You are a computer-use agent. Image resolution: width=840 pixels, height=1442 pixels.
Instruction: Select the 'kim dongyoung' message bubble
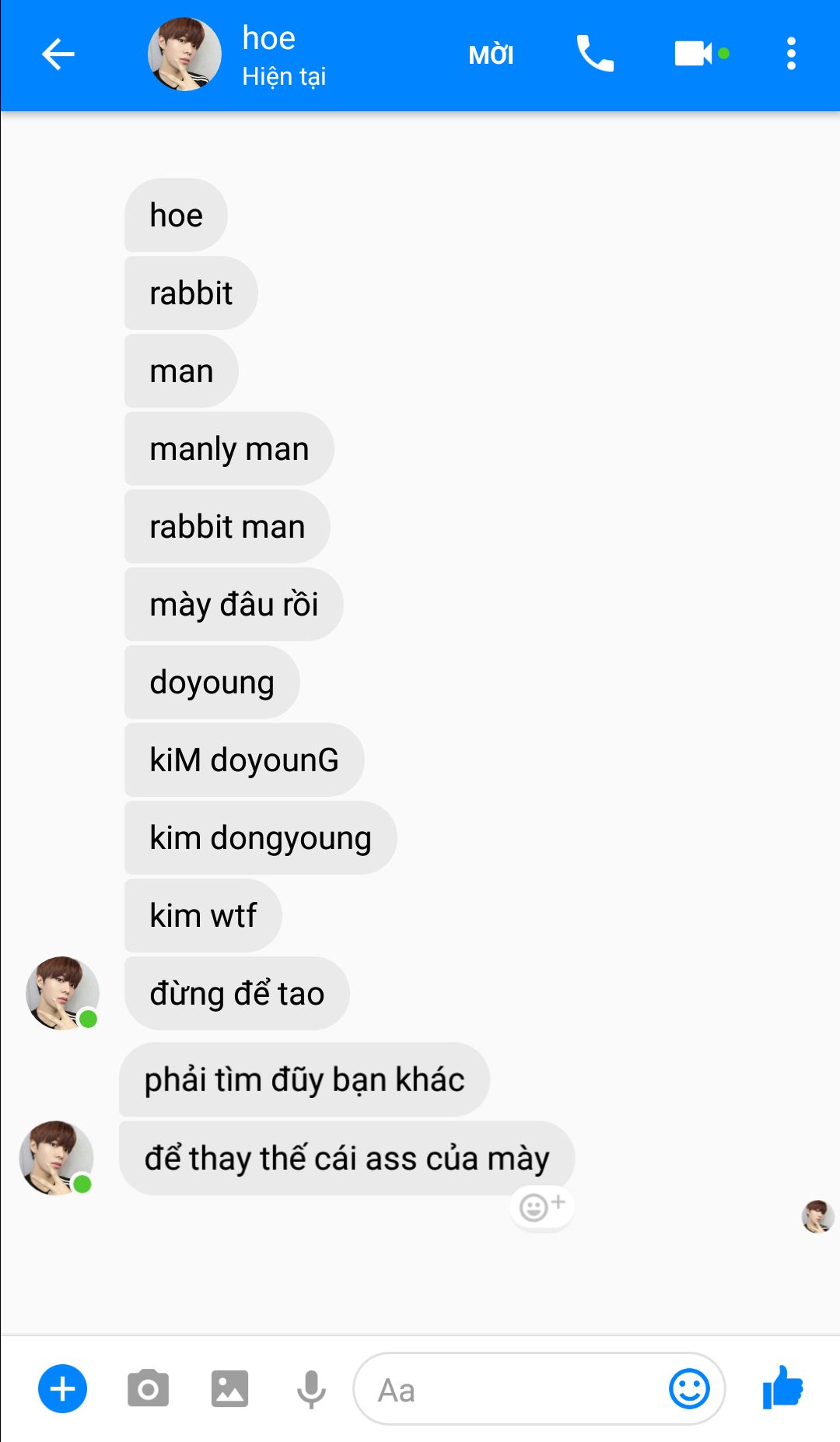261,838
